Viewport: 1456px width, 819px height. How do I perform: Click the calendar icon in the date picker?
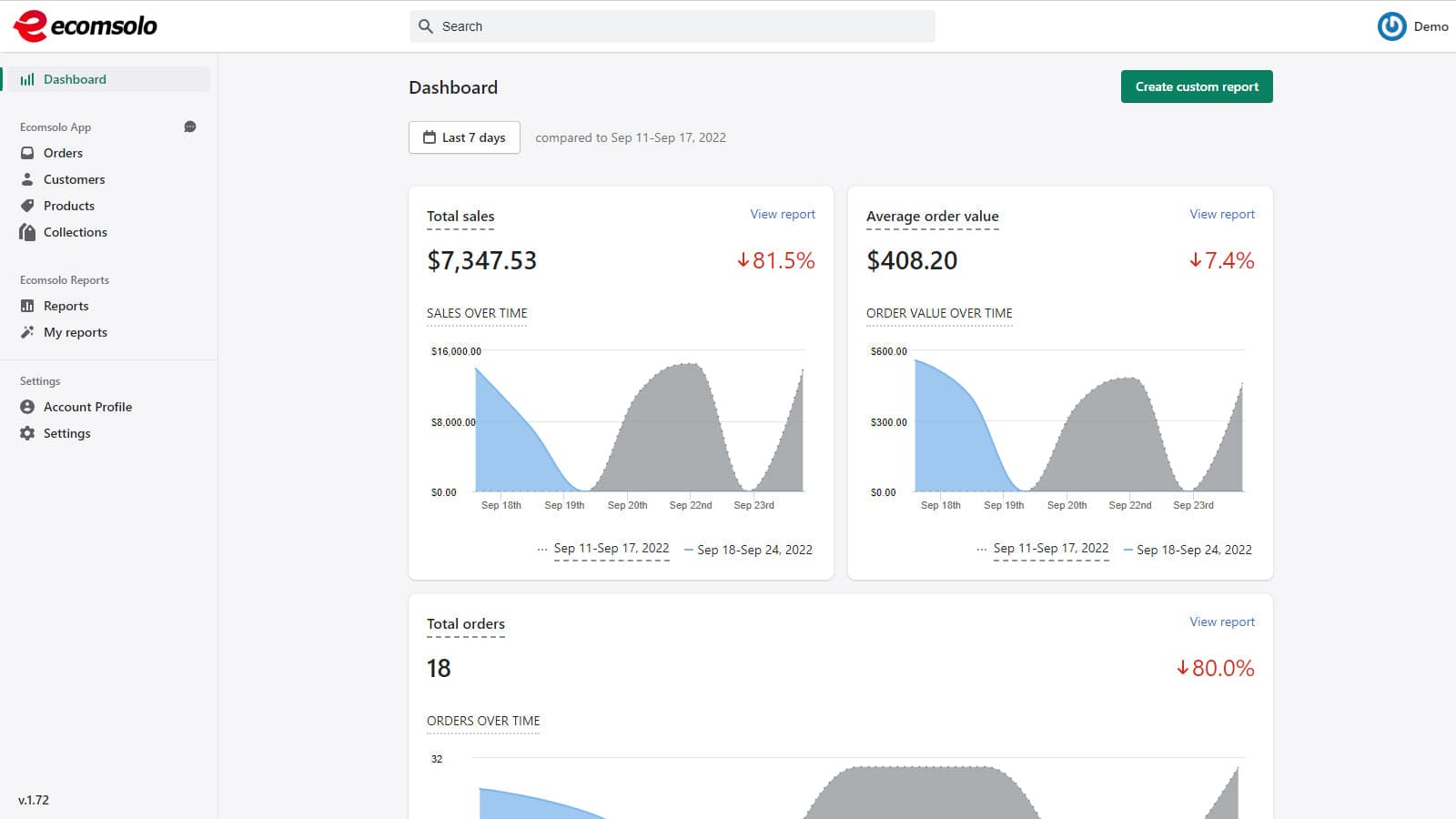430,136
